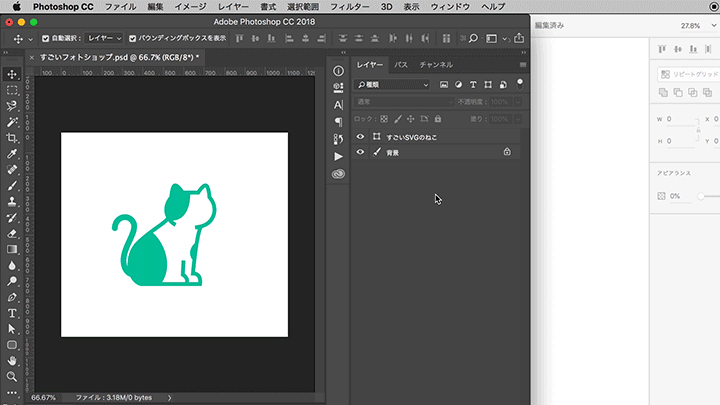Activate the Zoom tool in the toolbox

click(x=12, y=376)
